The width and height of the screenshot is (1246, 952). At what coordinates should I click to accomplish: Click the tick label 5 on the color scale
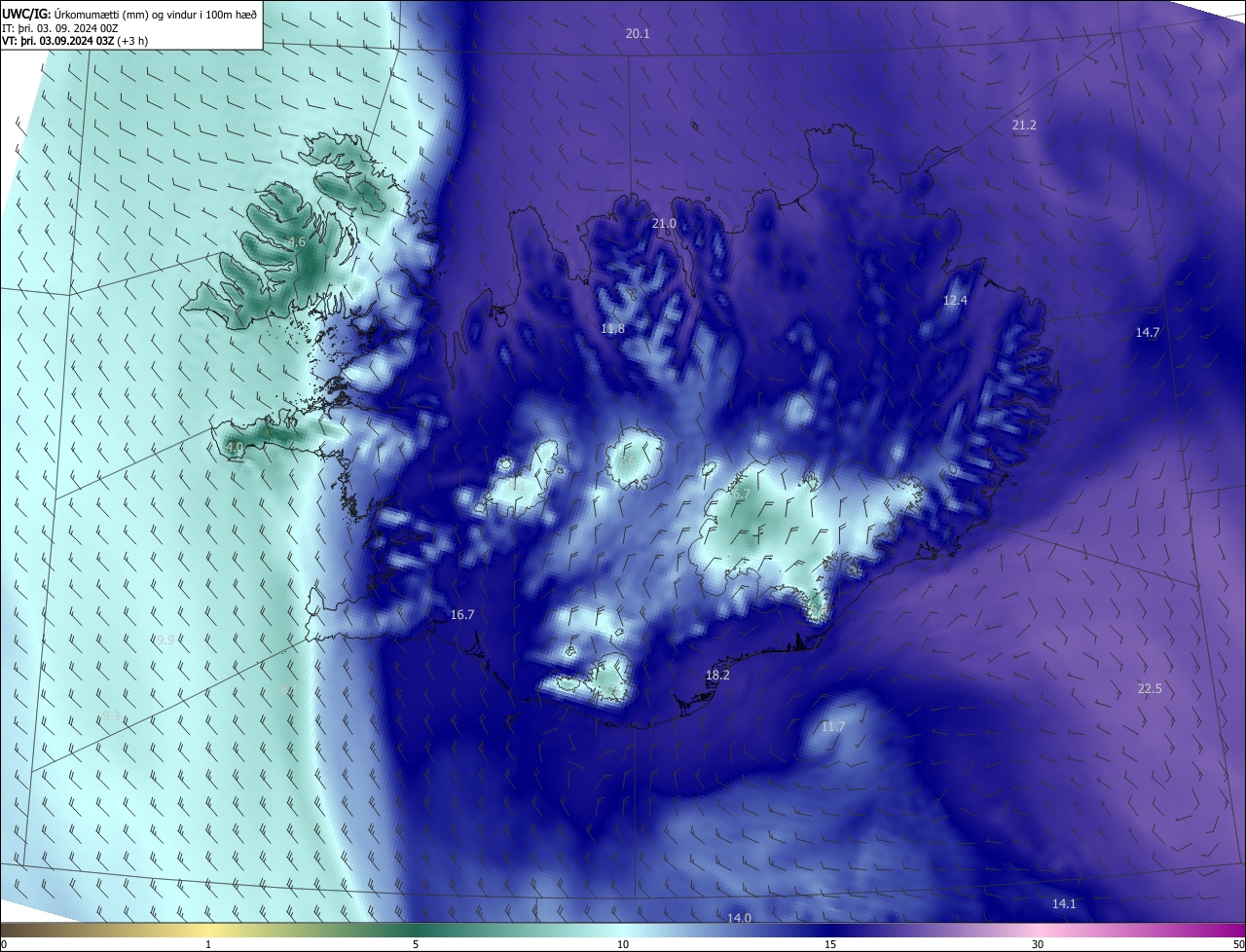pos(416,944)
